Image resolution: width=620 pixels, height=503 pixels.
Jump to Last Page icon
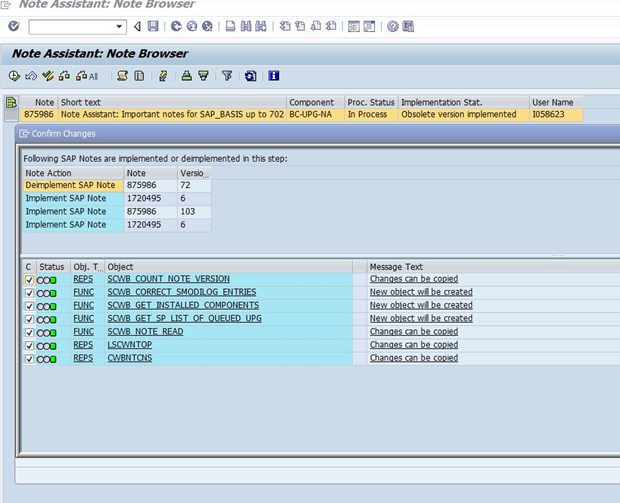pyautogui.click(x=331, y=26)
